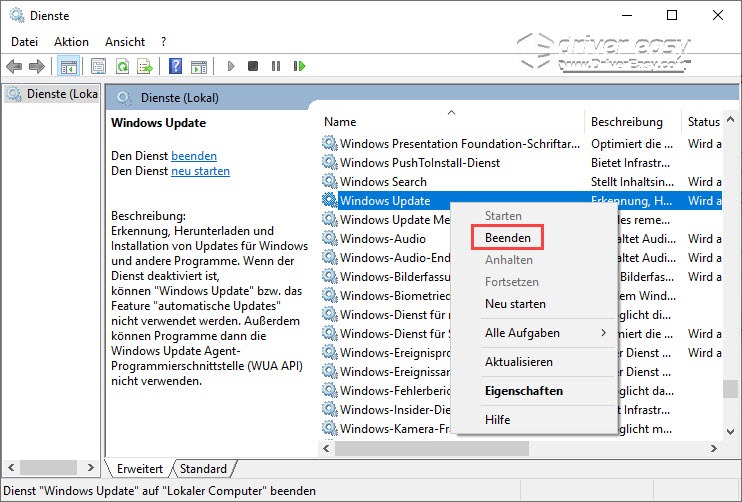Minimize the Dienste window
The height and width of the screenshot is (502, 742).
coord(627,16)
